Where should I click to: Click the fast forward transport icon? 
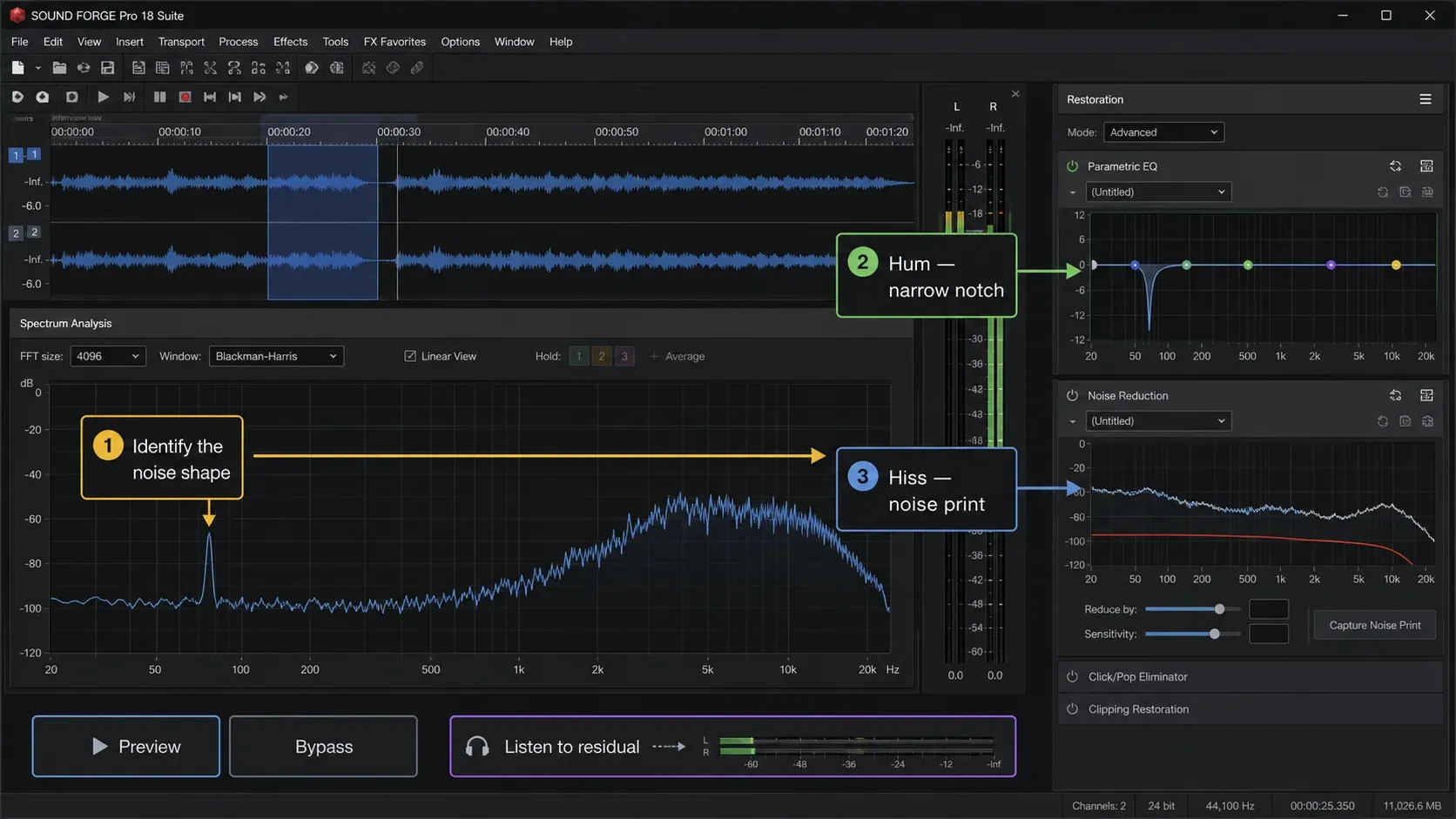click(x=260, y=97)
